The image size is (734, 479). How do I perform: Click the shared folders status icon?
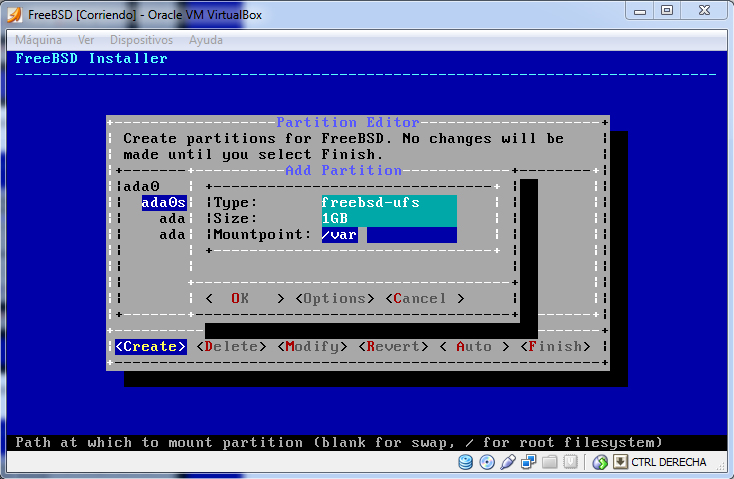pyautogui.click(x=550, y=462)
